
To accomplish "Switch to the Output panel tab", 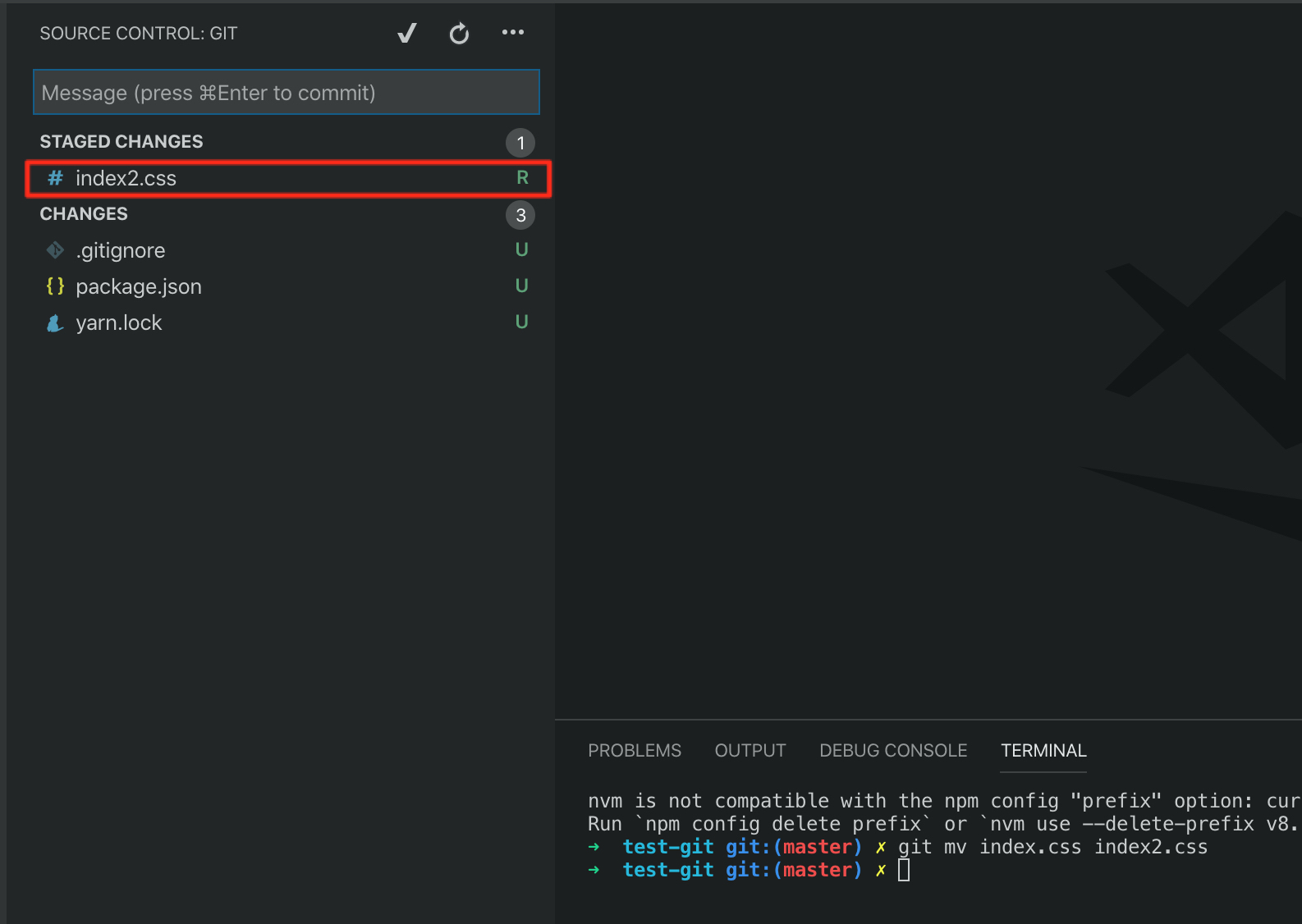I will [750, 751].
